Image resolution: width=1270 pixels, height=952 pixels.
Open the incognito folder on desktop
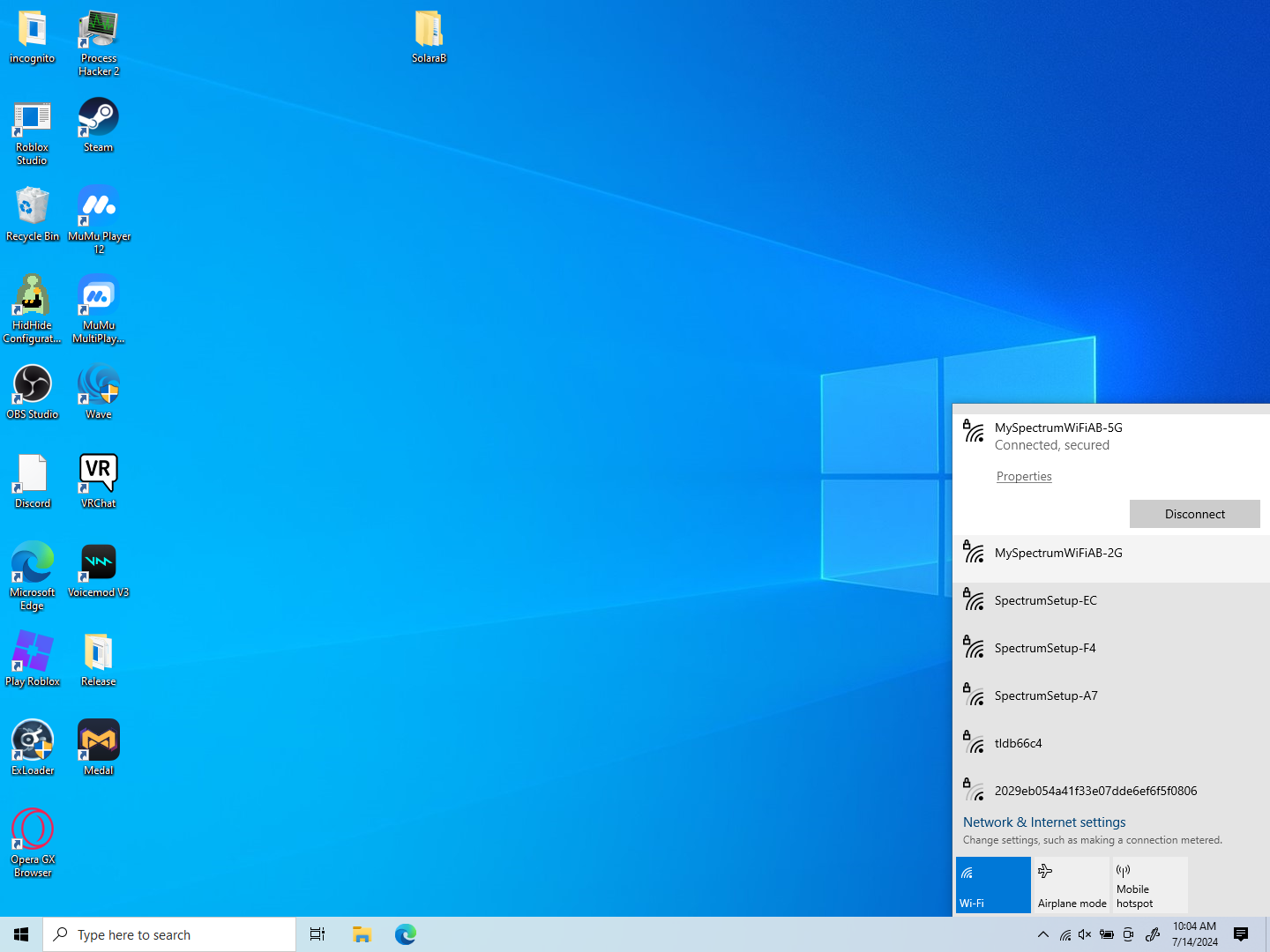33,38
